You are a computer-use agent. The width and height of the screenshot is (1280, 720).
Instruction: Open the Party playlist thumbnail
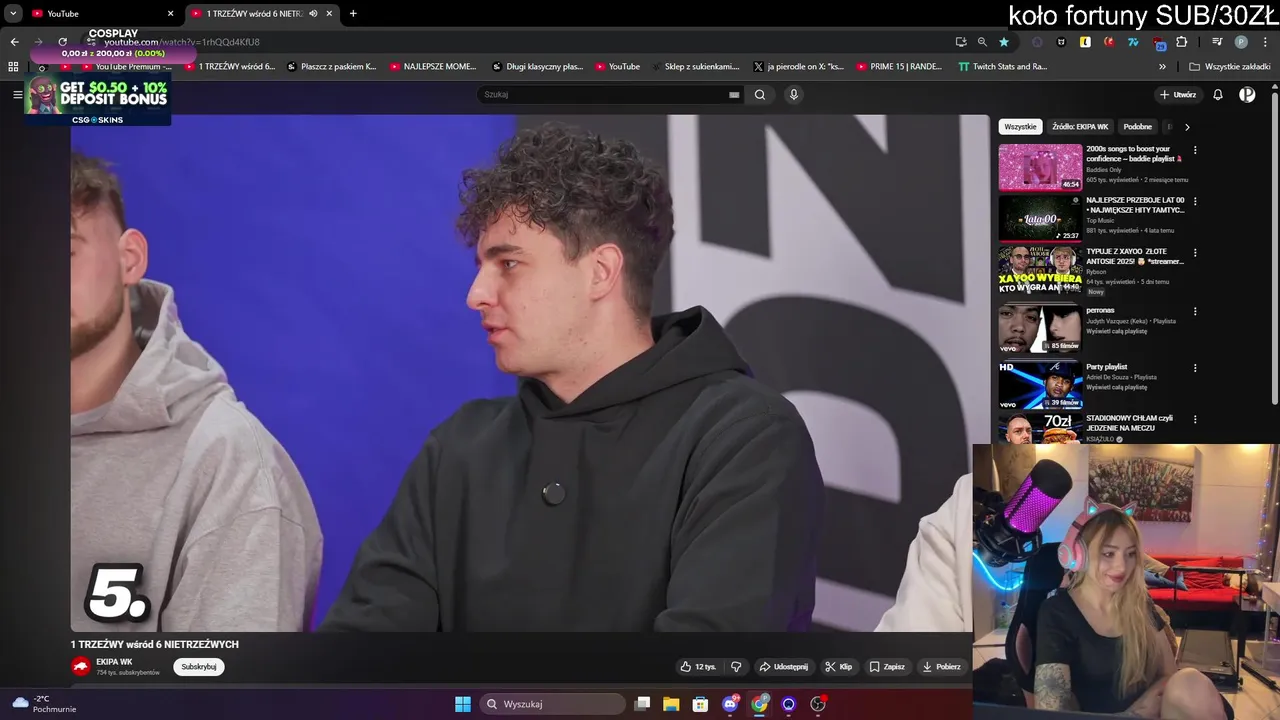coord(1040,384)
